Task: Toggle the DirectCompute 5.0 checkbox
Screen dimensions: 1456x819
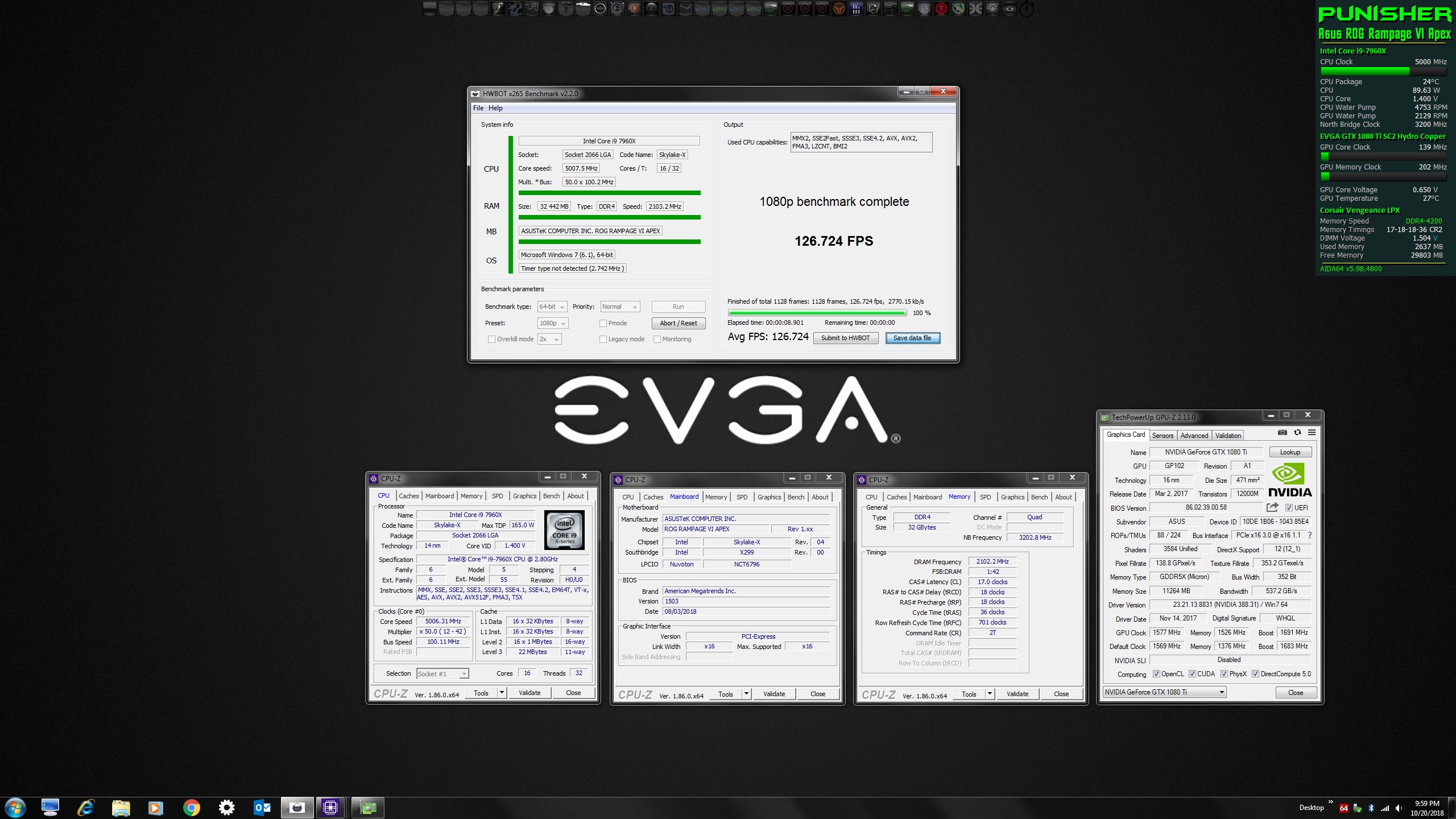Action: tap(1255, 674)
